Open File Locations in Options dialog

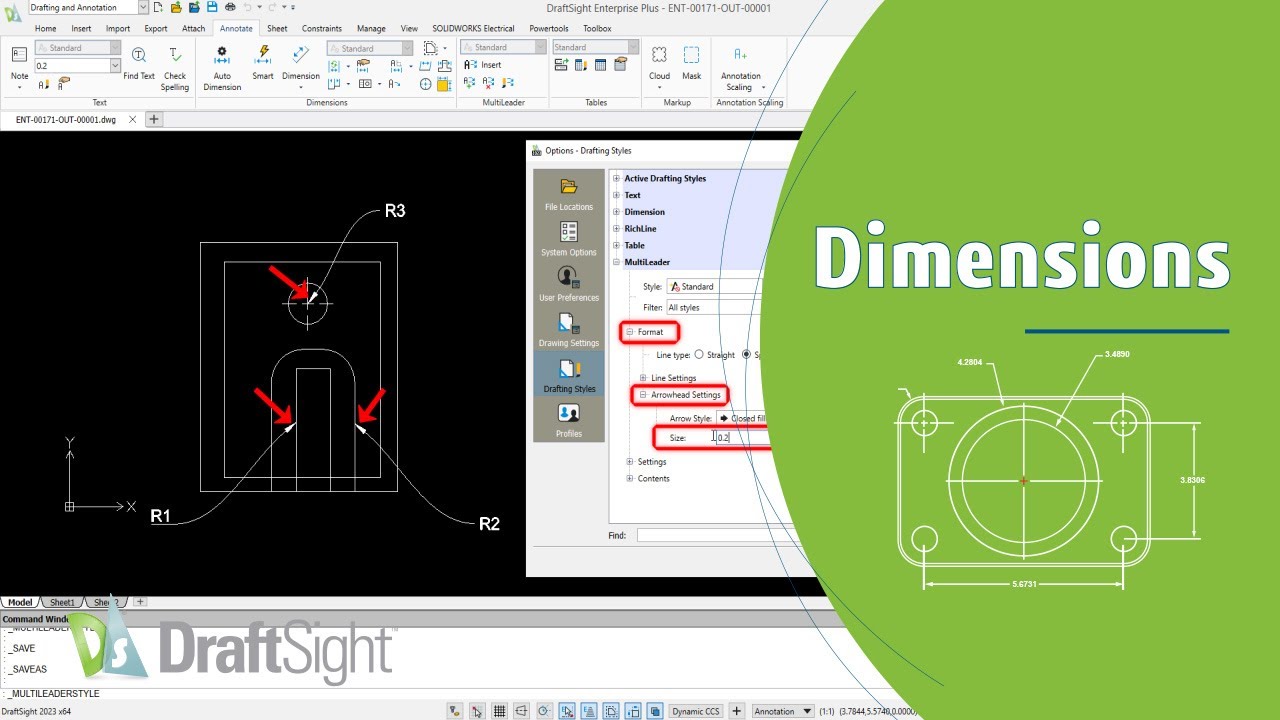569,194
